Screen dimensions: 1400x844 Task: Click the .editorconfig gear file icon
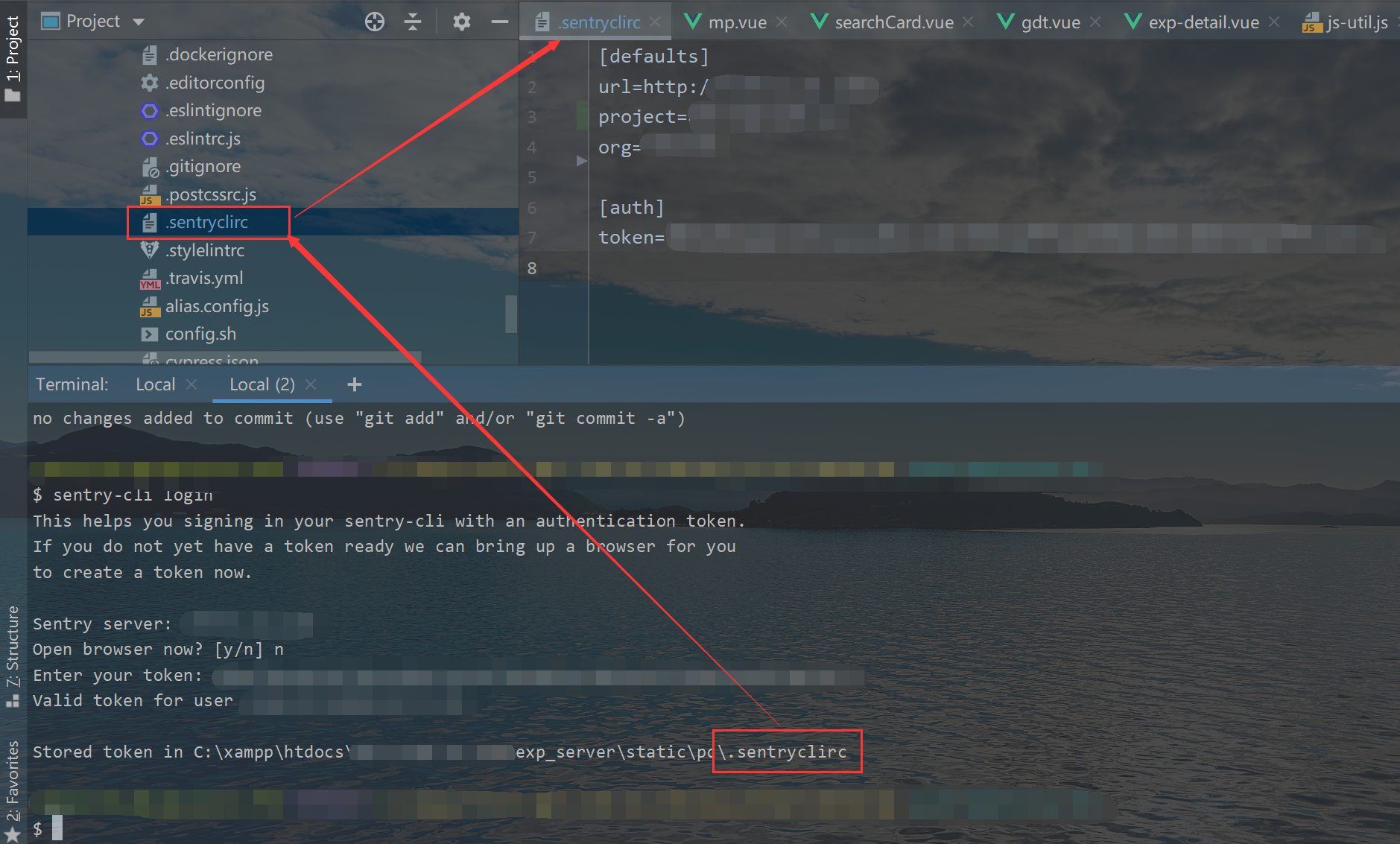point(150,83)
